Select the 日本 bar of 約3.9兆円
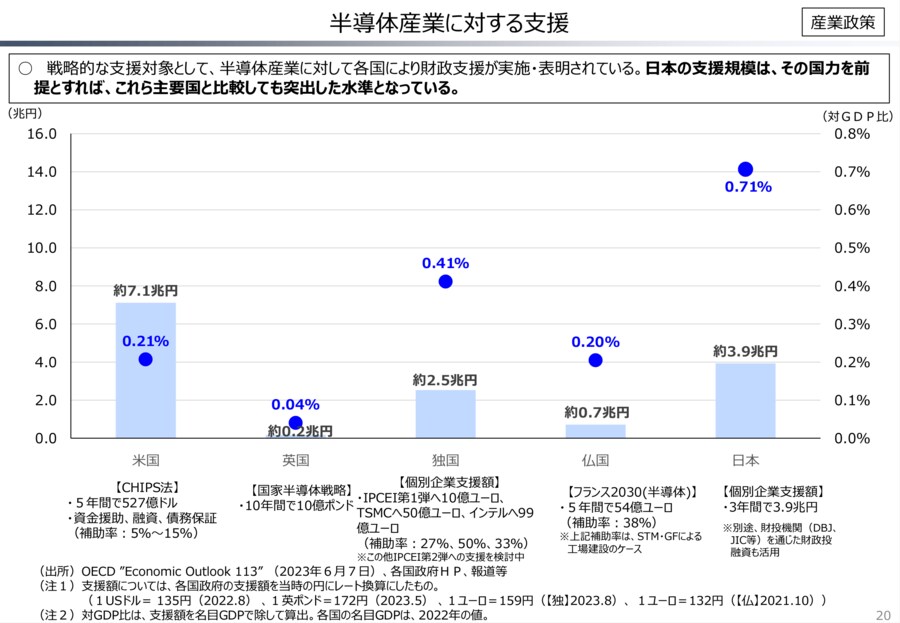900x623 pixels. (745, 400)
